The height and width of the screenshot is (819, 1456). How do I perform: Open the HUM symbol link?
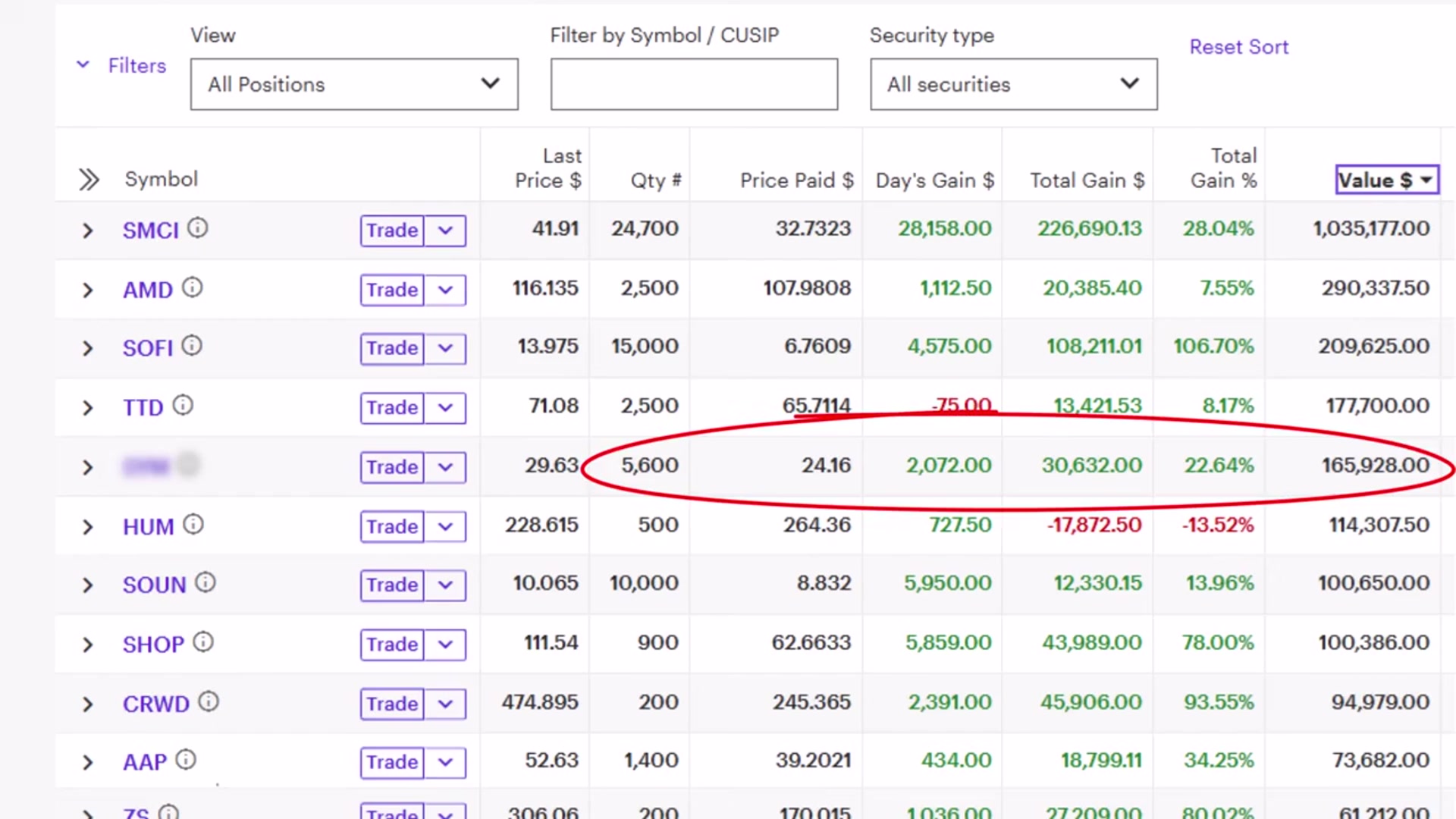pos(149,527)
